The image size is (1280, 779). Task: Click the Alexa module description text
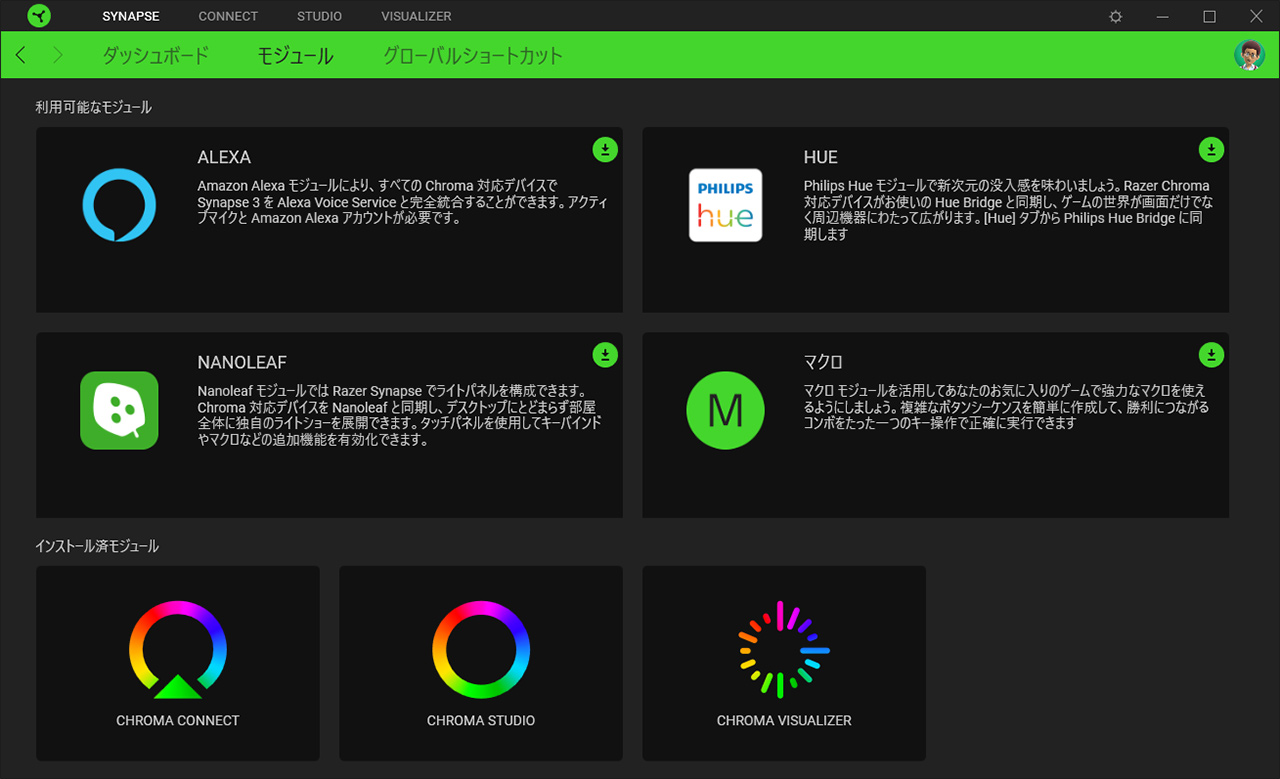tap(401, 202)
